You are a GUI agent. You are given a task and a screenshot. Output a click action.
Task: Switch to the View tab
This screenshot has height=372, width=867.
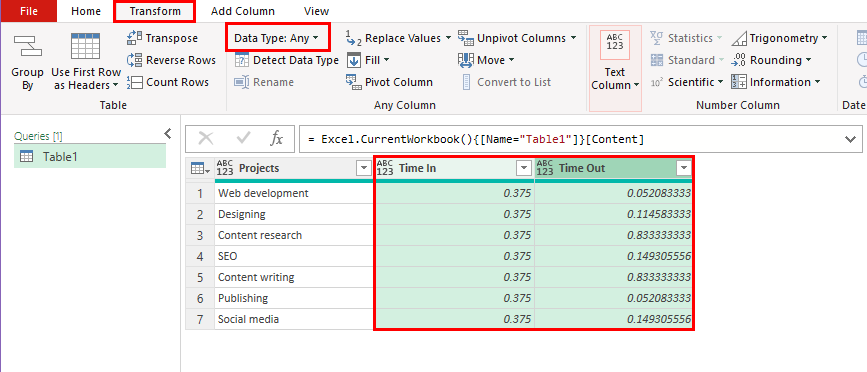[317, 11]
